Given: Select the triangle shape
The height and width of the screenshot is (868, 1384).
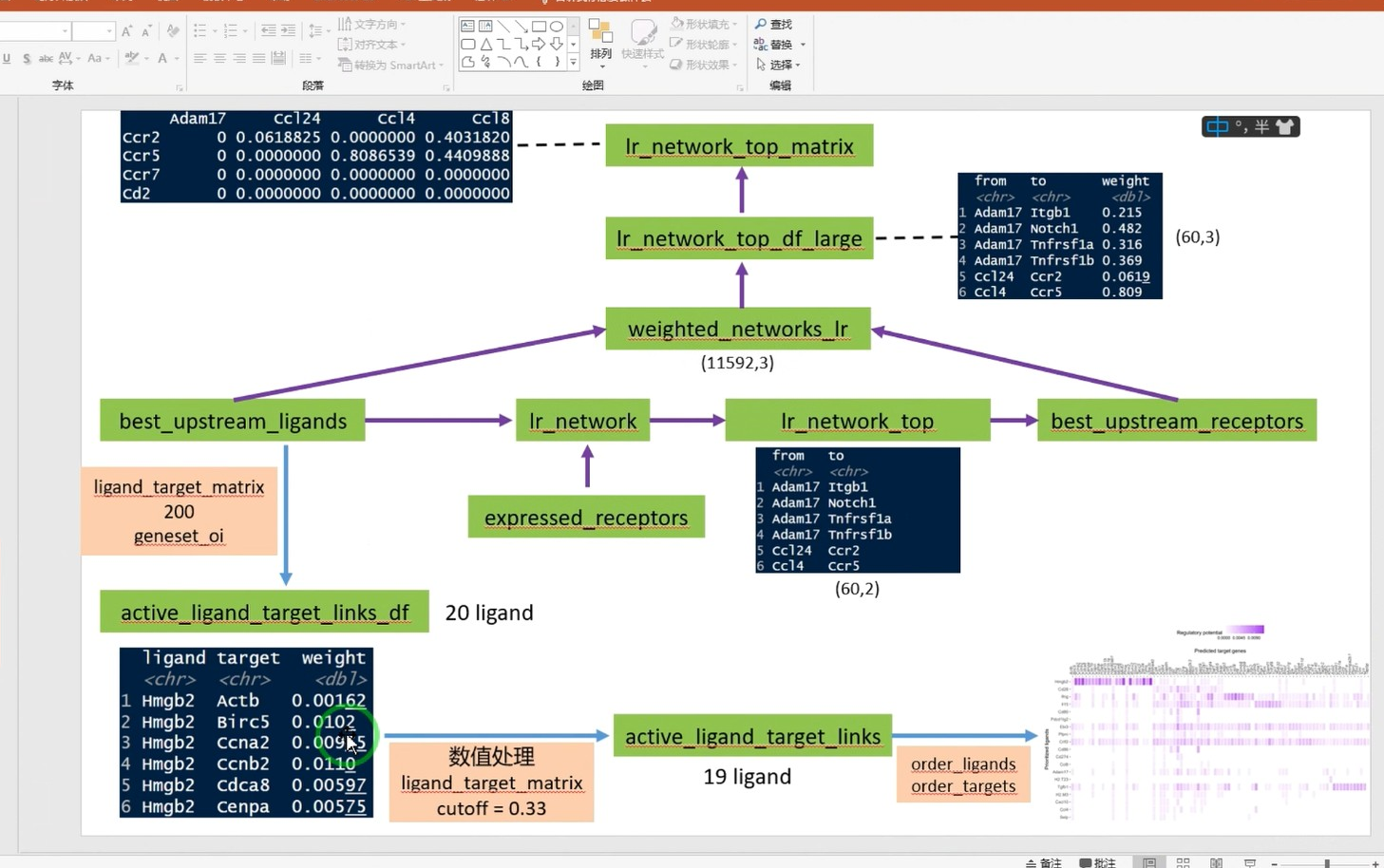Looking at the screenshot, I should pos(485,44).
